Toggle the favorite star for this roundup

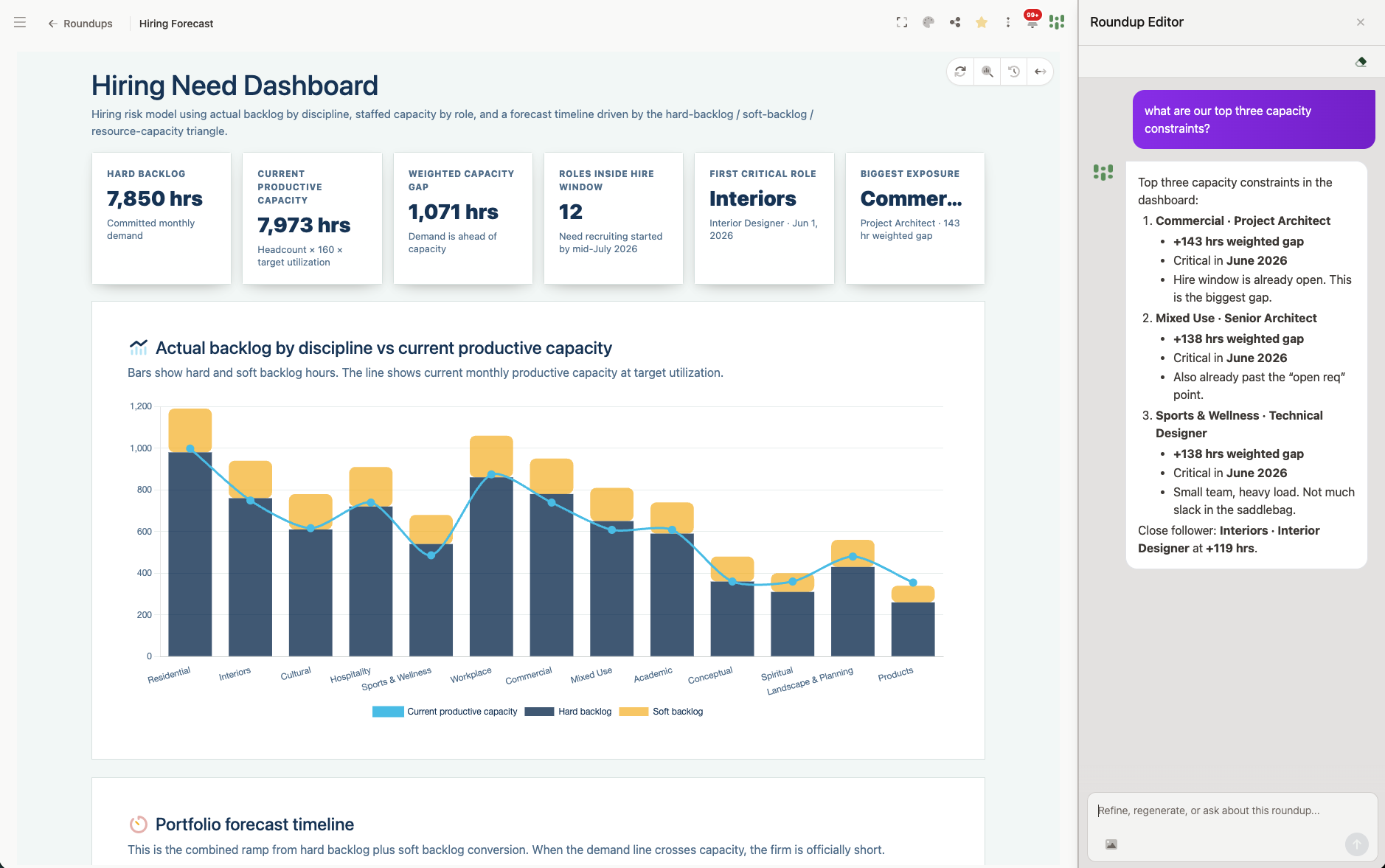click(x=982, y=22)
